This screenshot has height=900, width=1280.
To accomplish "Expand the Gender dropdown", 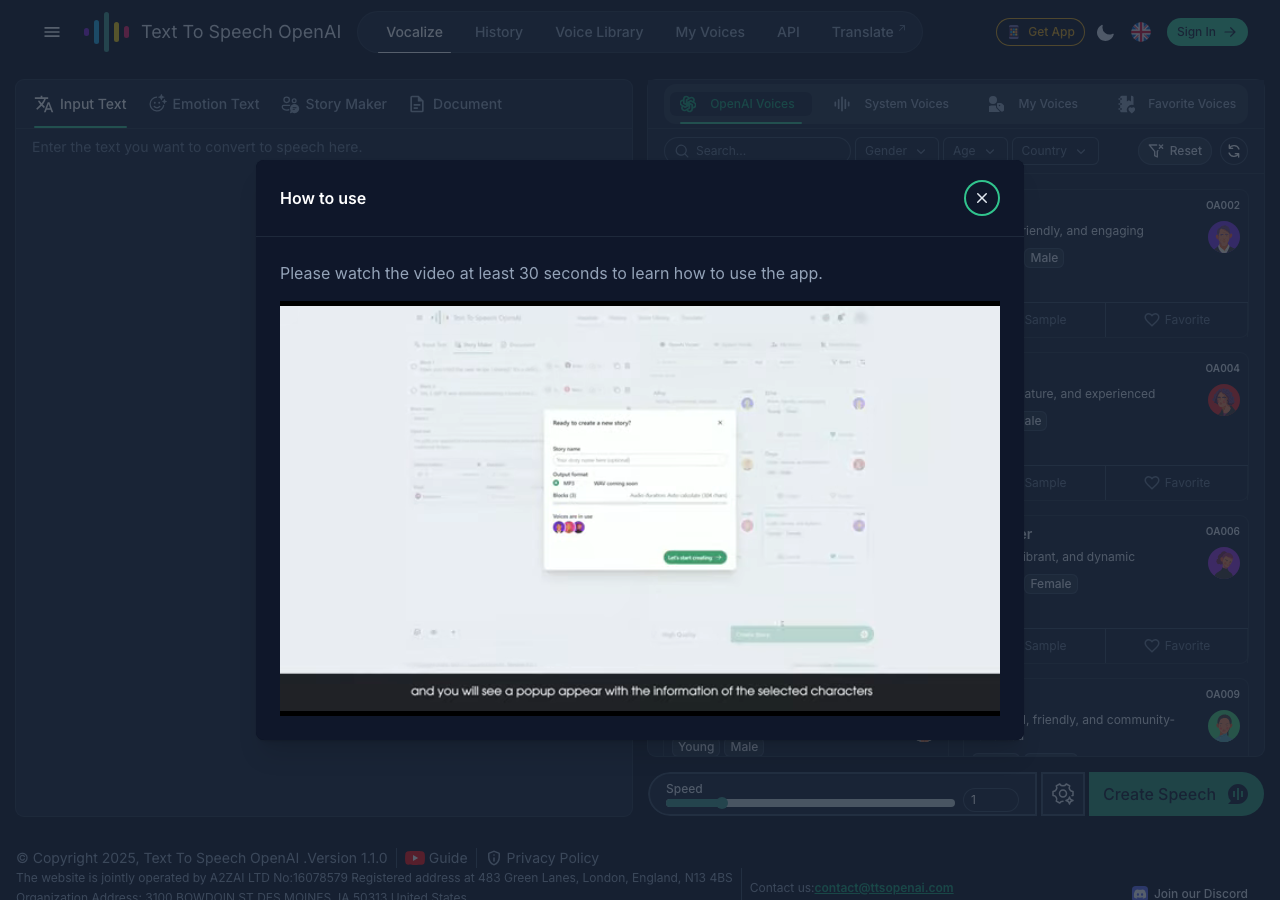I will (896, 151).
